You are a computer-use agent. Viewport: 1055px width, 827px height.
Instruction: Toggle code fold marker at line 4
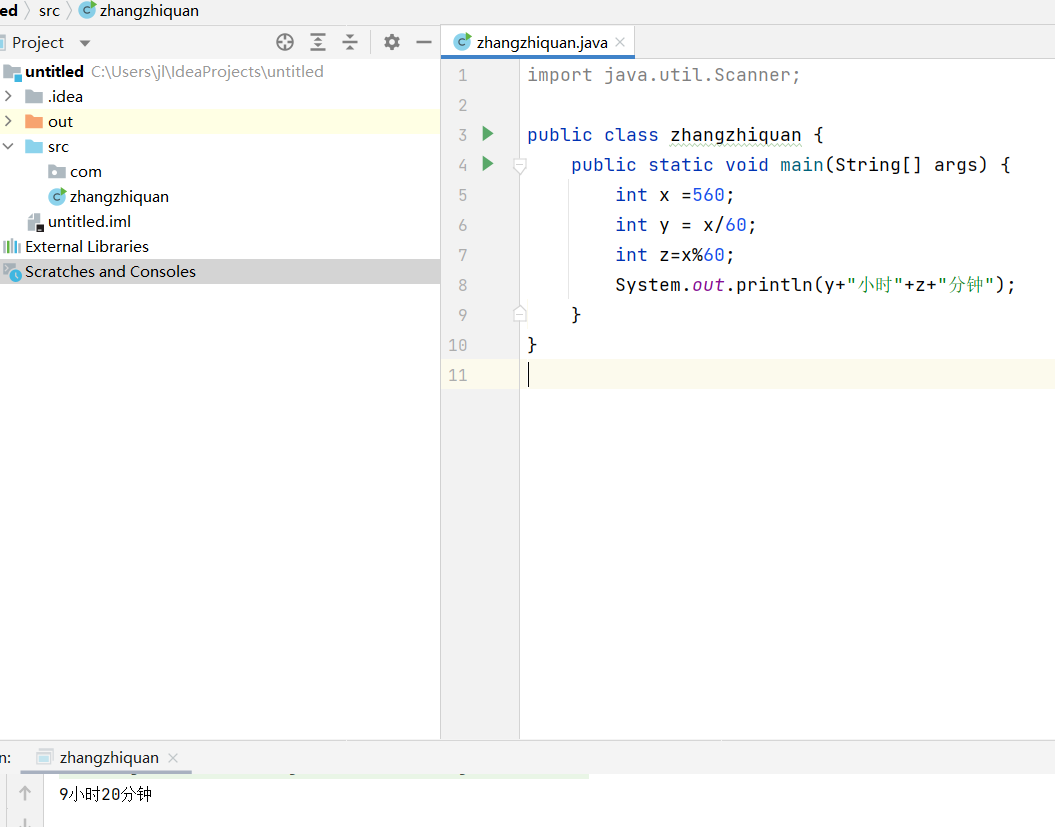coord(519,165)
